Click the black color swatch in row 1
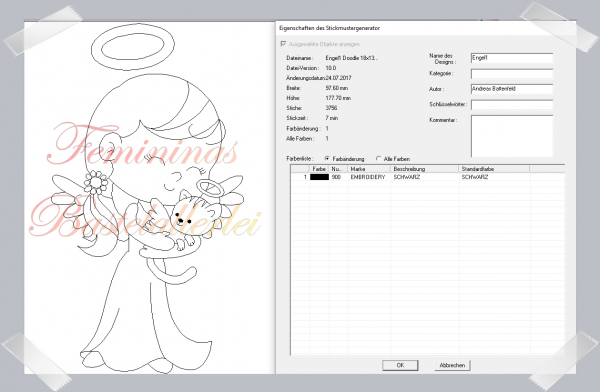The image size is (600, 392). pyautogui.click(x=320, y=177)
